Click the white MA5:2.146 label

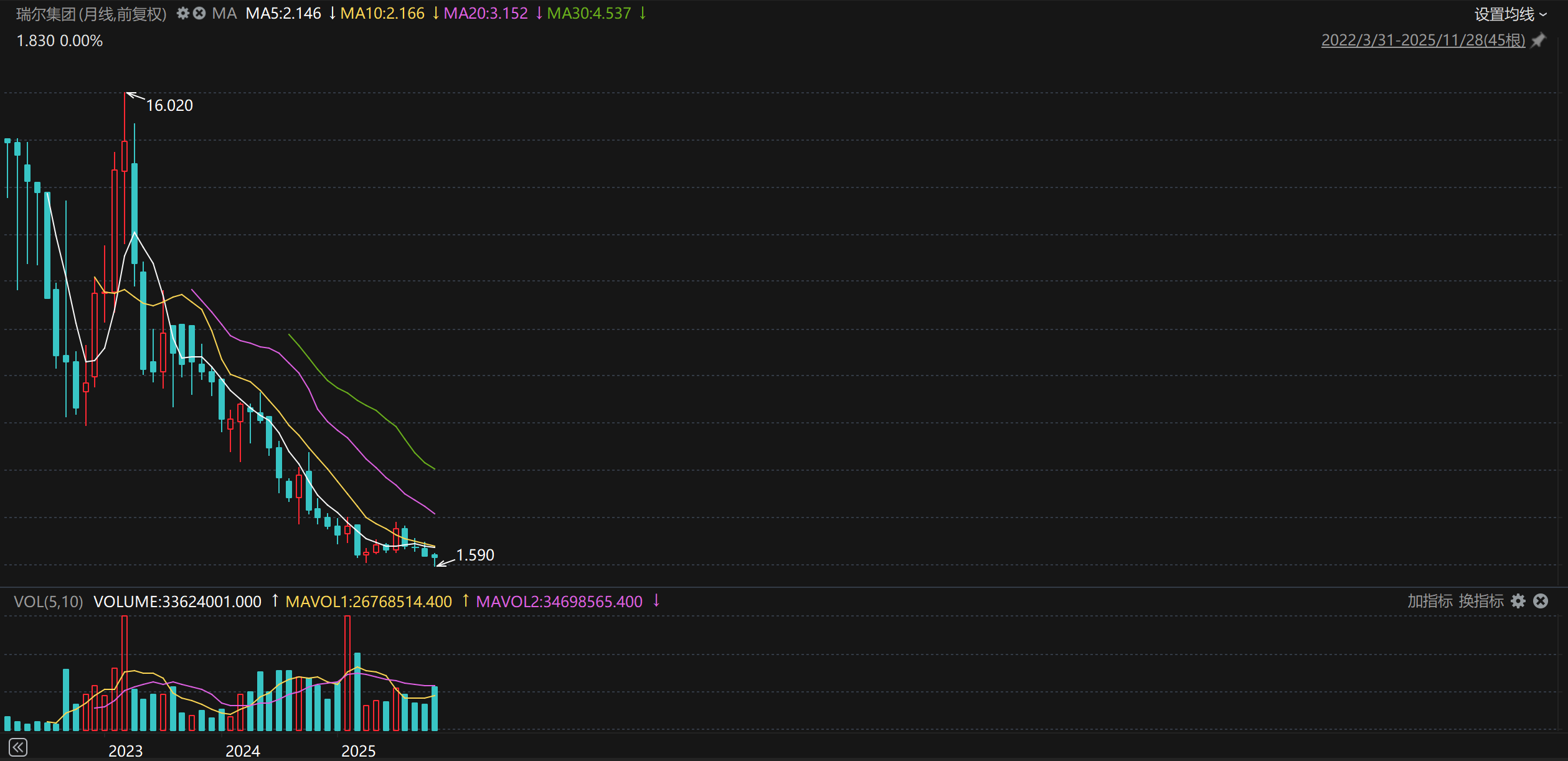(283, 13)
